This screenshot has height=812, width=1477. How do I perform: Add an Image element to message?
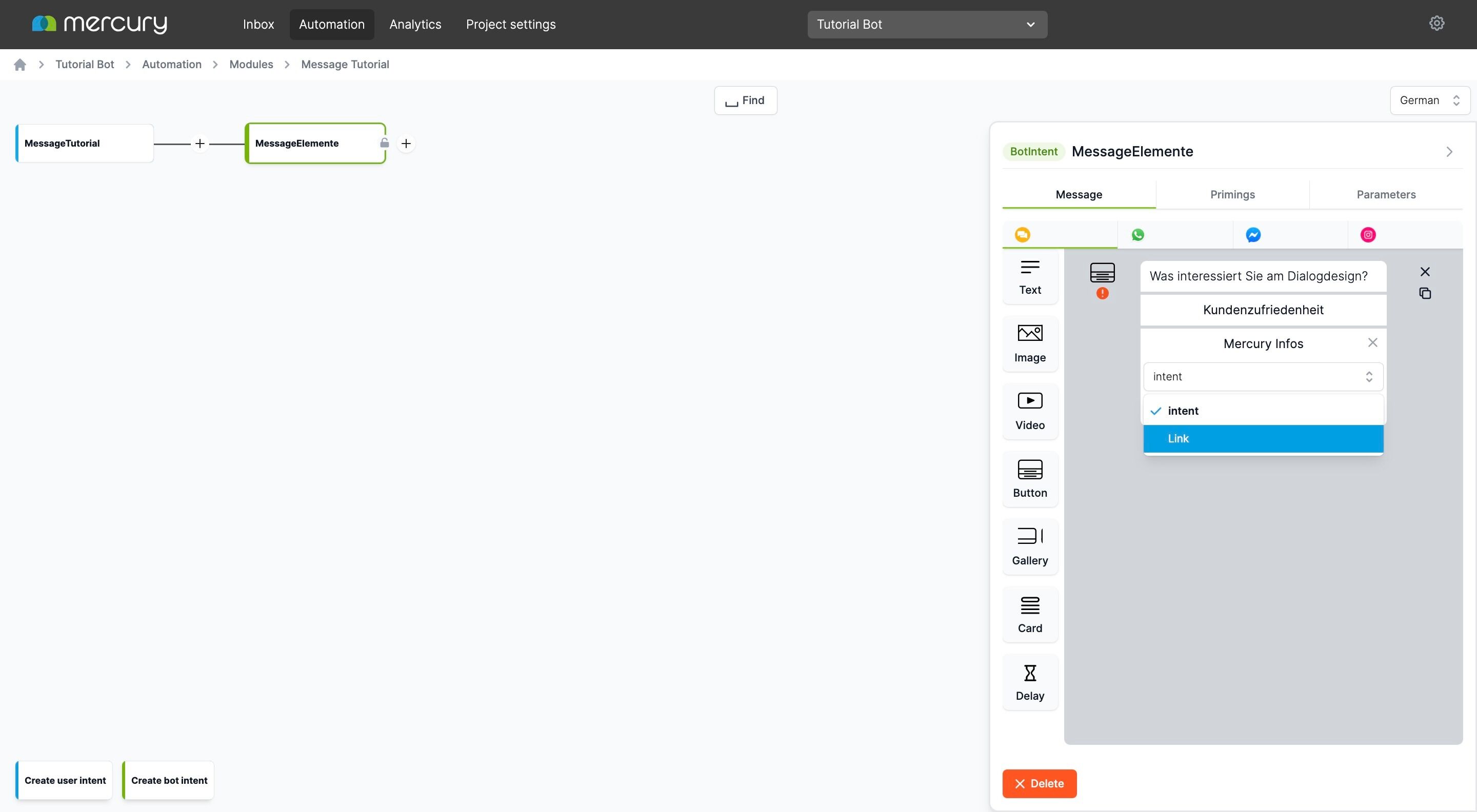(1030, 344)
